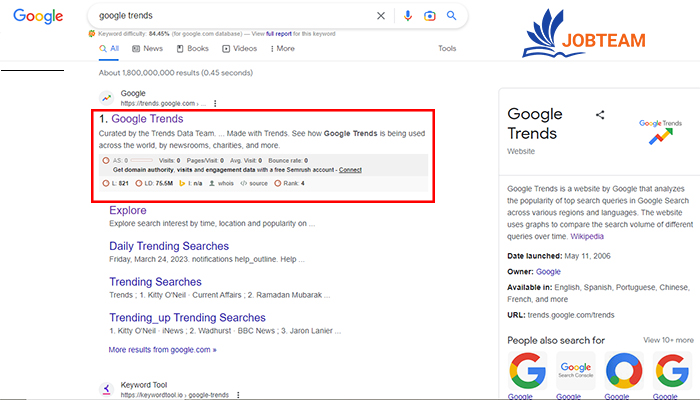
Task: Select the blue circular Google icon thumbnail
Action: click(624, 371)
